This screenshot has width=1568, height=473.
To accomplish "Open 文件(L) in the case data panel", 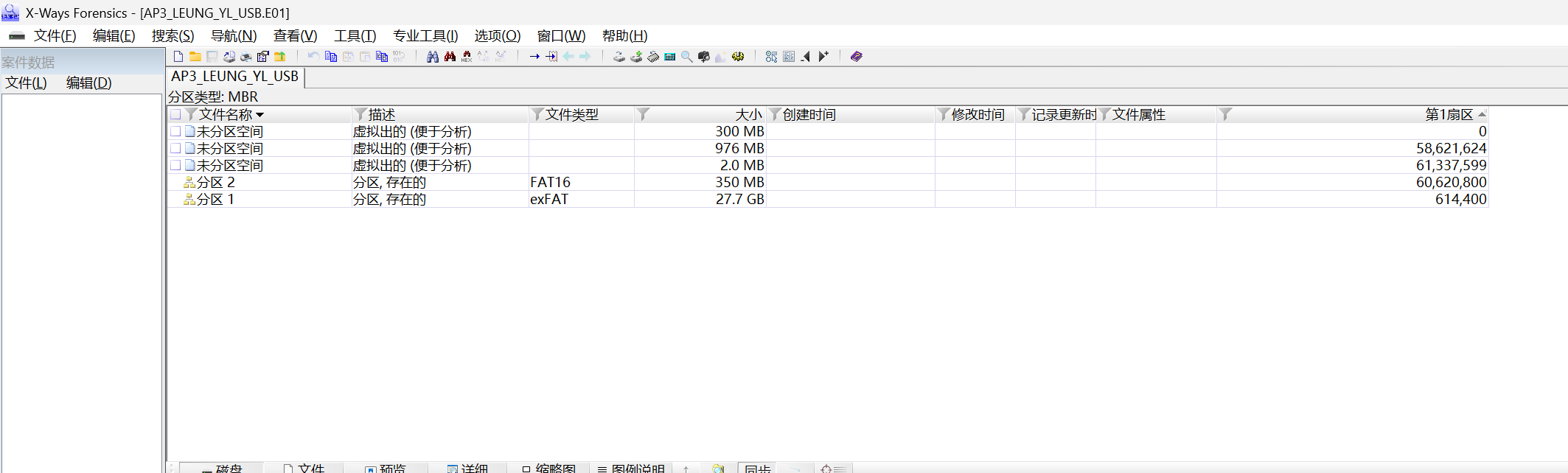I will pyautogui.click(x=27, y=83).
